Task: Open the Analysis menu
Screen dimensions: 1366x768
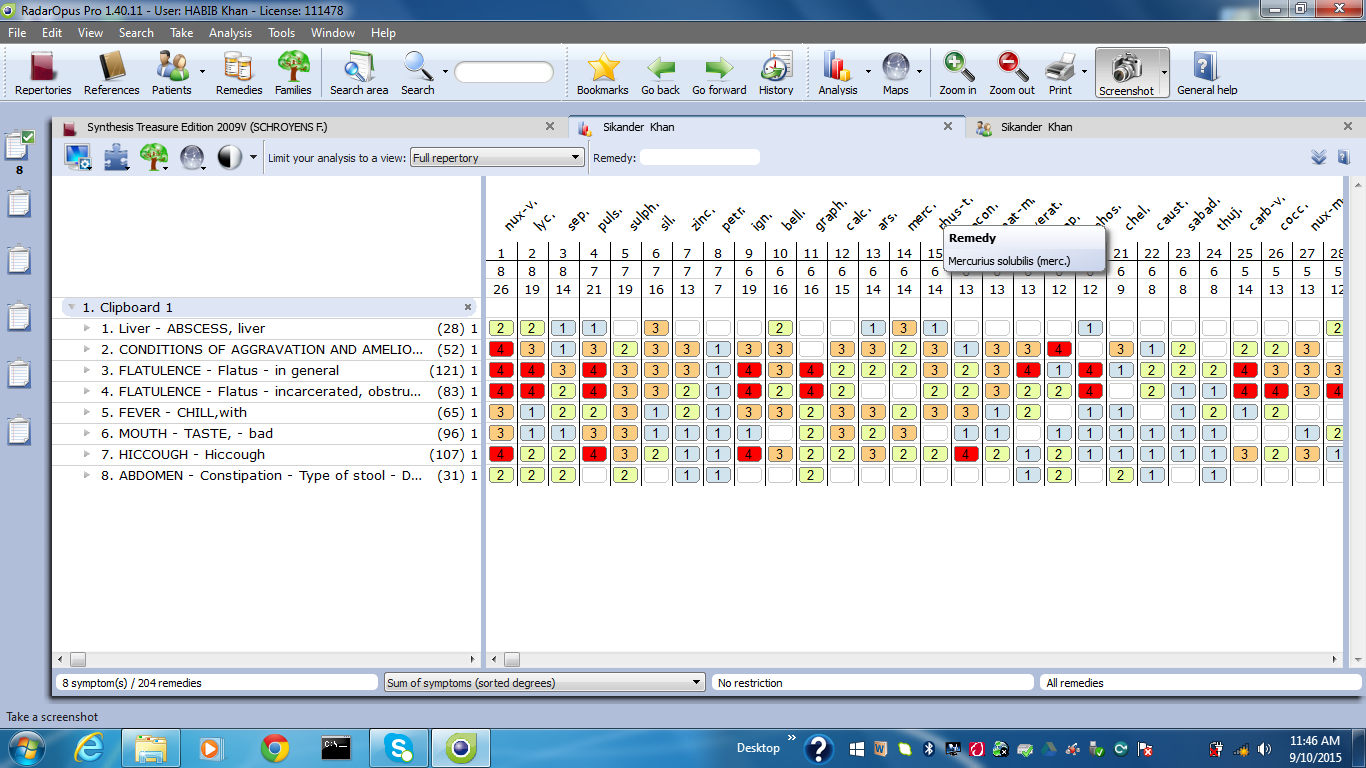Action: [x=230, y=32]
